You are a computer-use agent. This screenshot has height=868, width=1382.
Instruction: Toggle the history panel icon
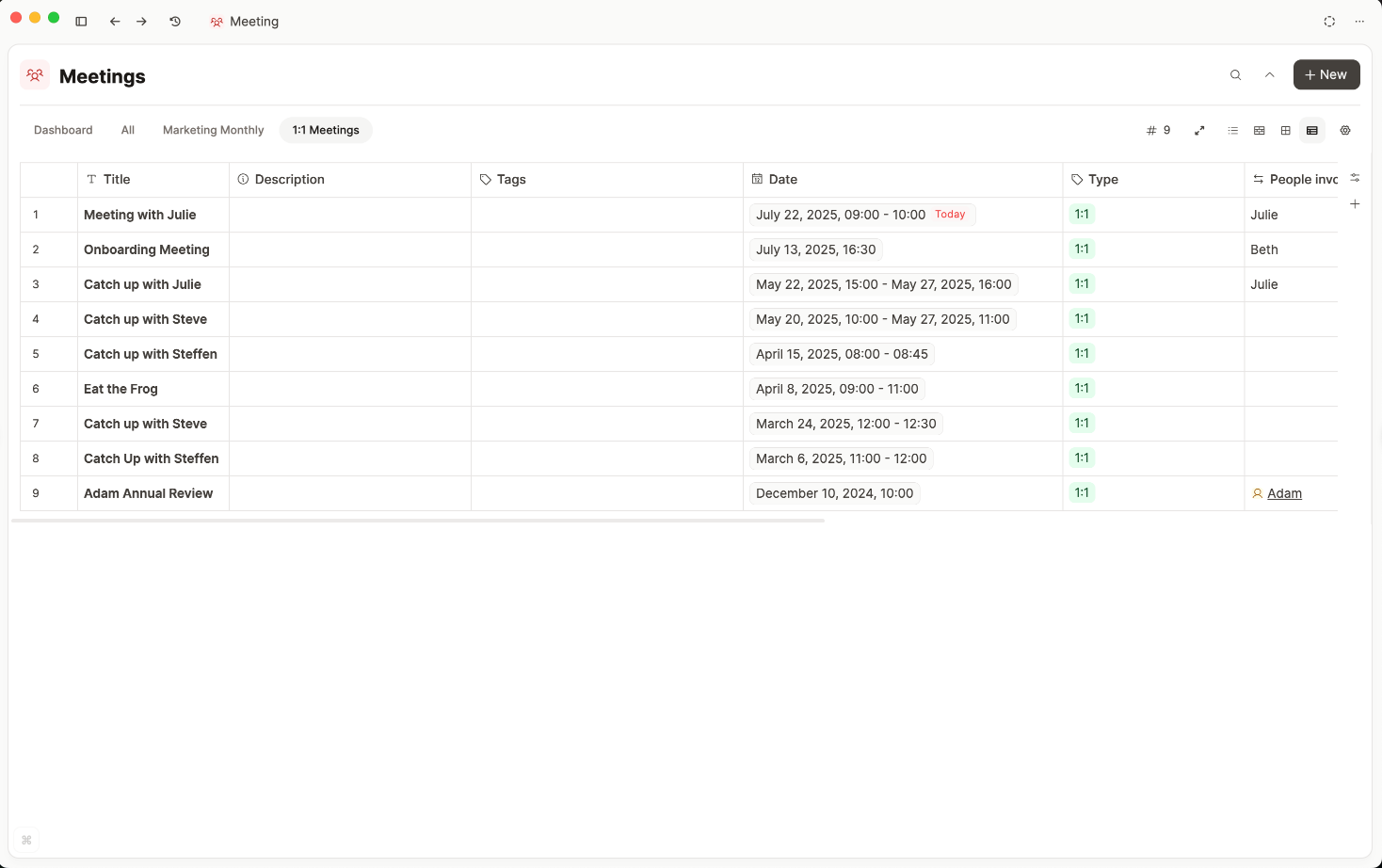click(x=175, y=21)
